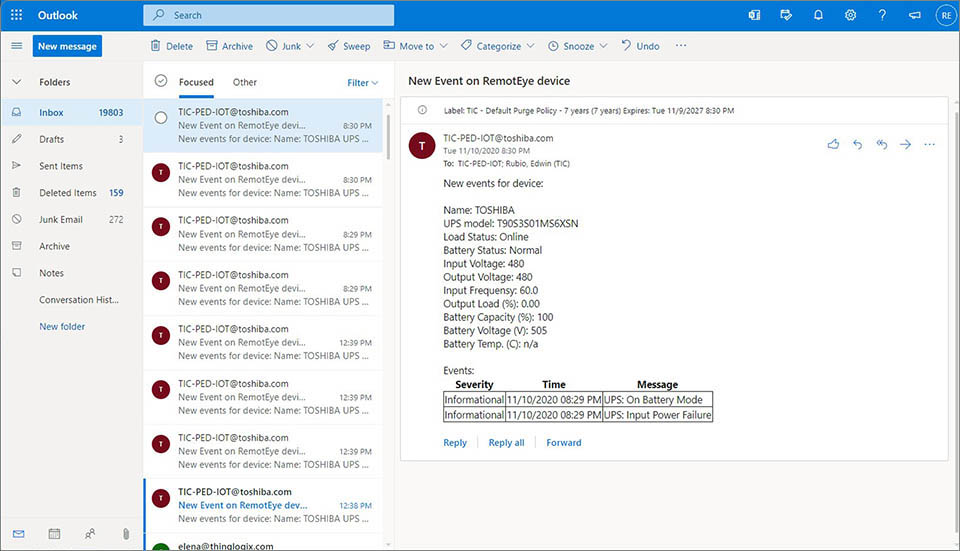Click the Reply all link below message

coord(506,443)
